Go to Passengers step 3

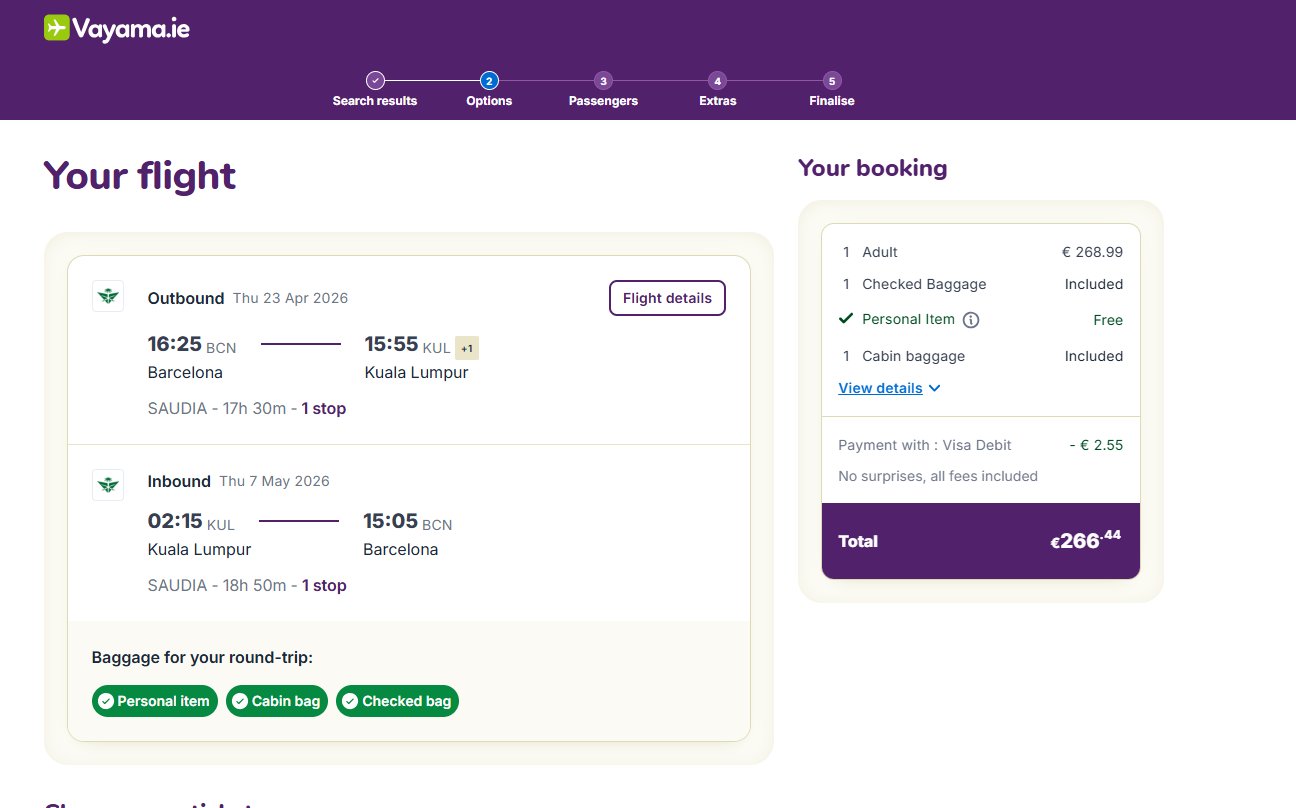tap(603, 81)
